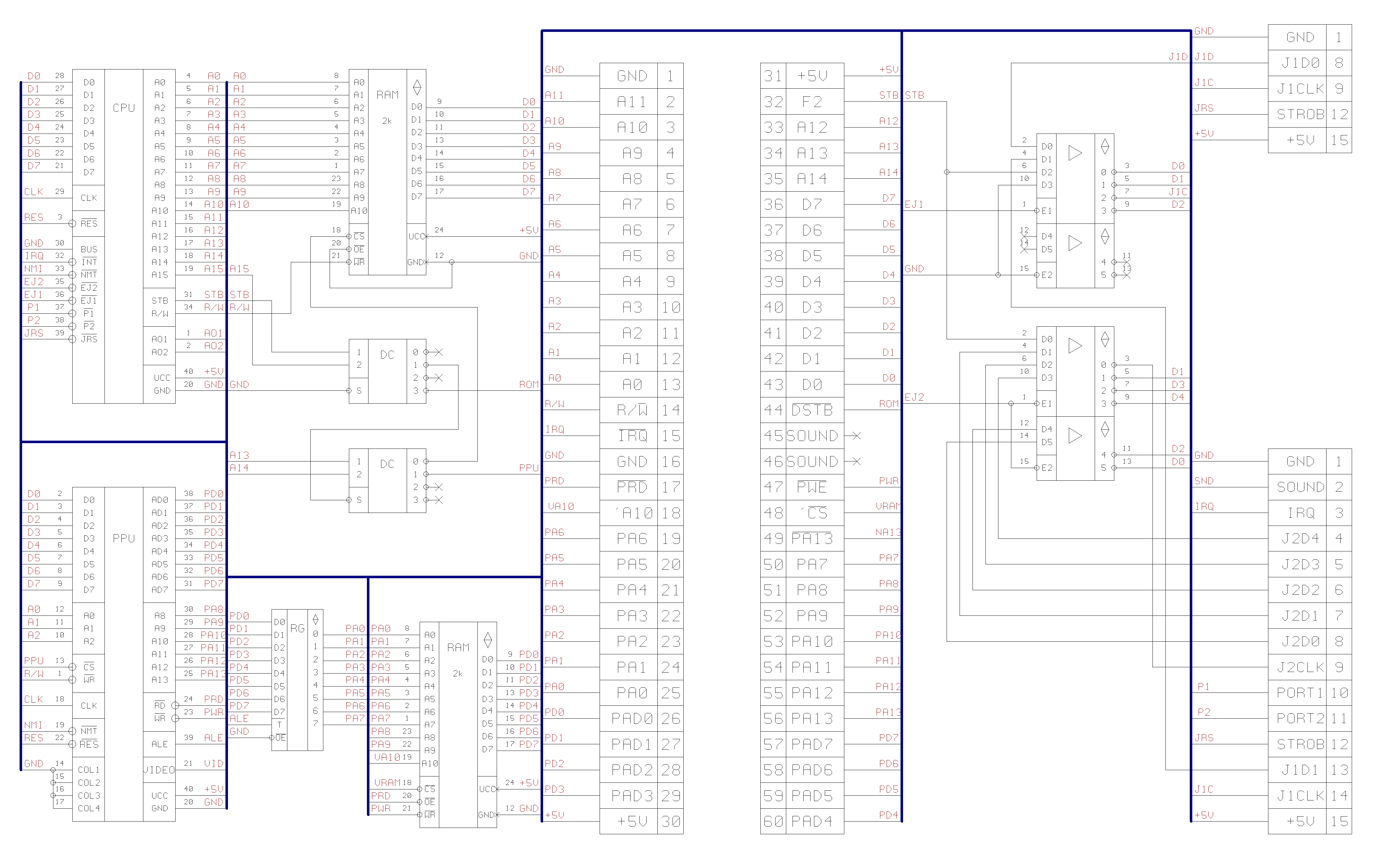This screenshot has height=868, width=1383.
Task: Click the PPU chip label
Action: pyautogui.click(x=123, y=538)
